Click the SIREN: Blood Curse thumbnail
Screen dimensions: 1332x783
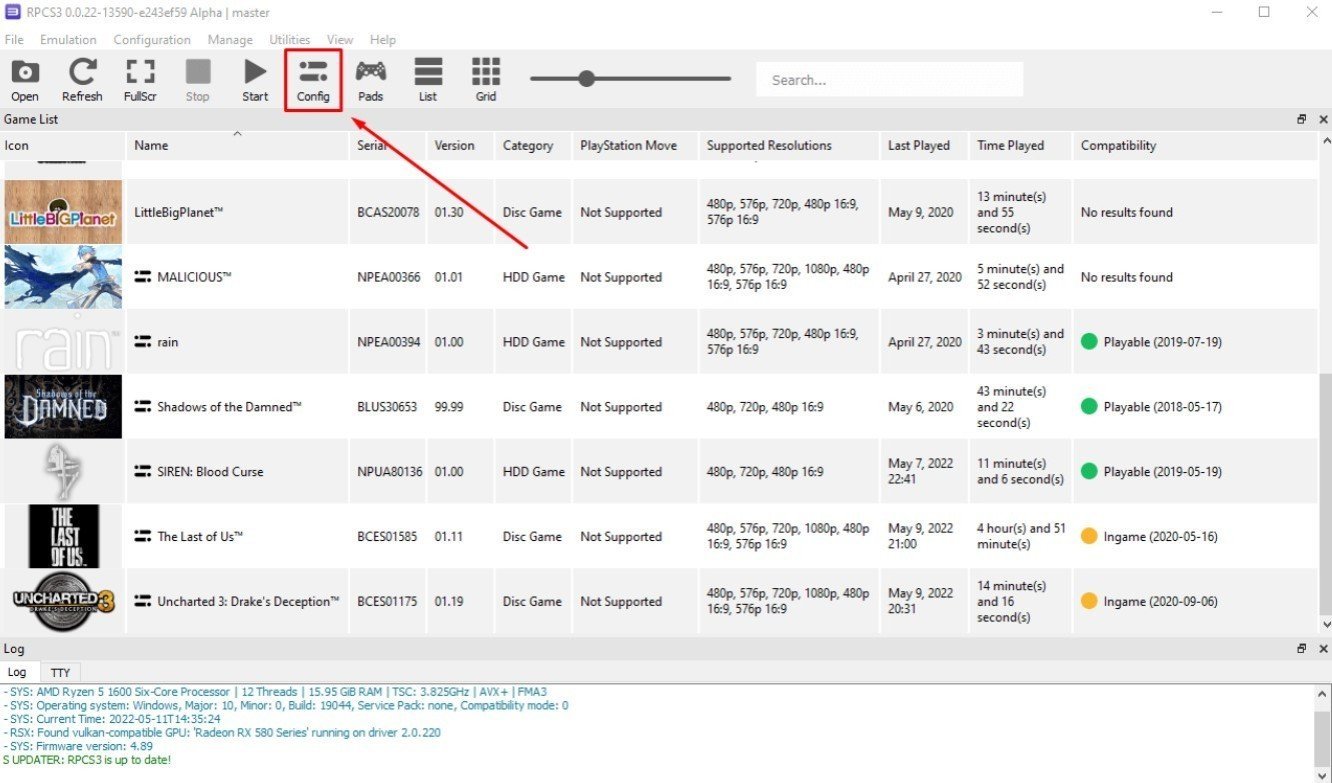click(63, 472)
